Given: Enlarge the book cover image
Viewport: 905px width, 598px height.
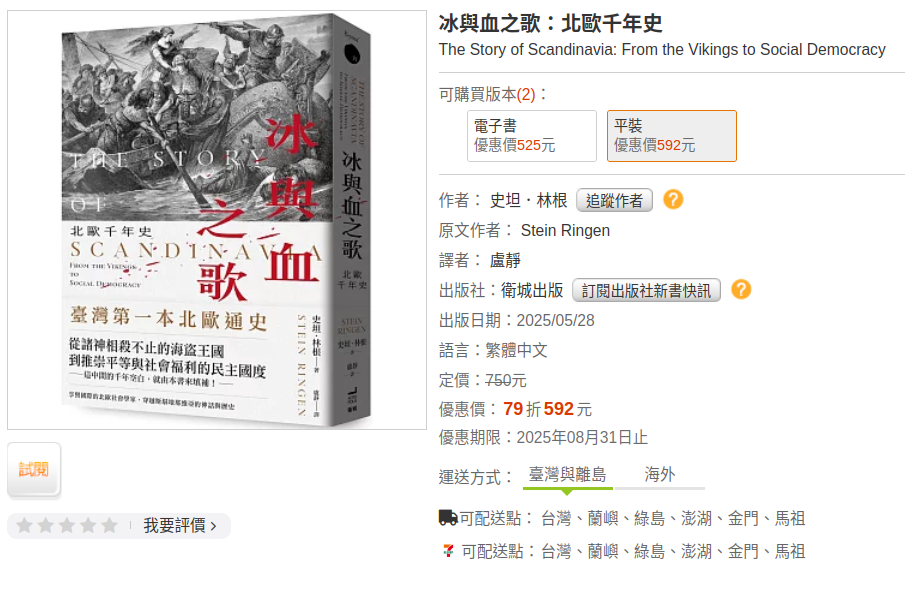Looking at the screenshot, I should tap(217, 220).
